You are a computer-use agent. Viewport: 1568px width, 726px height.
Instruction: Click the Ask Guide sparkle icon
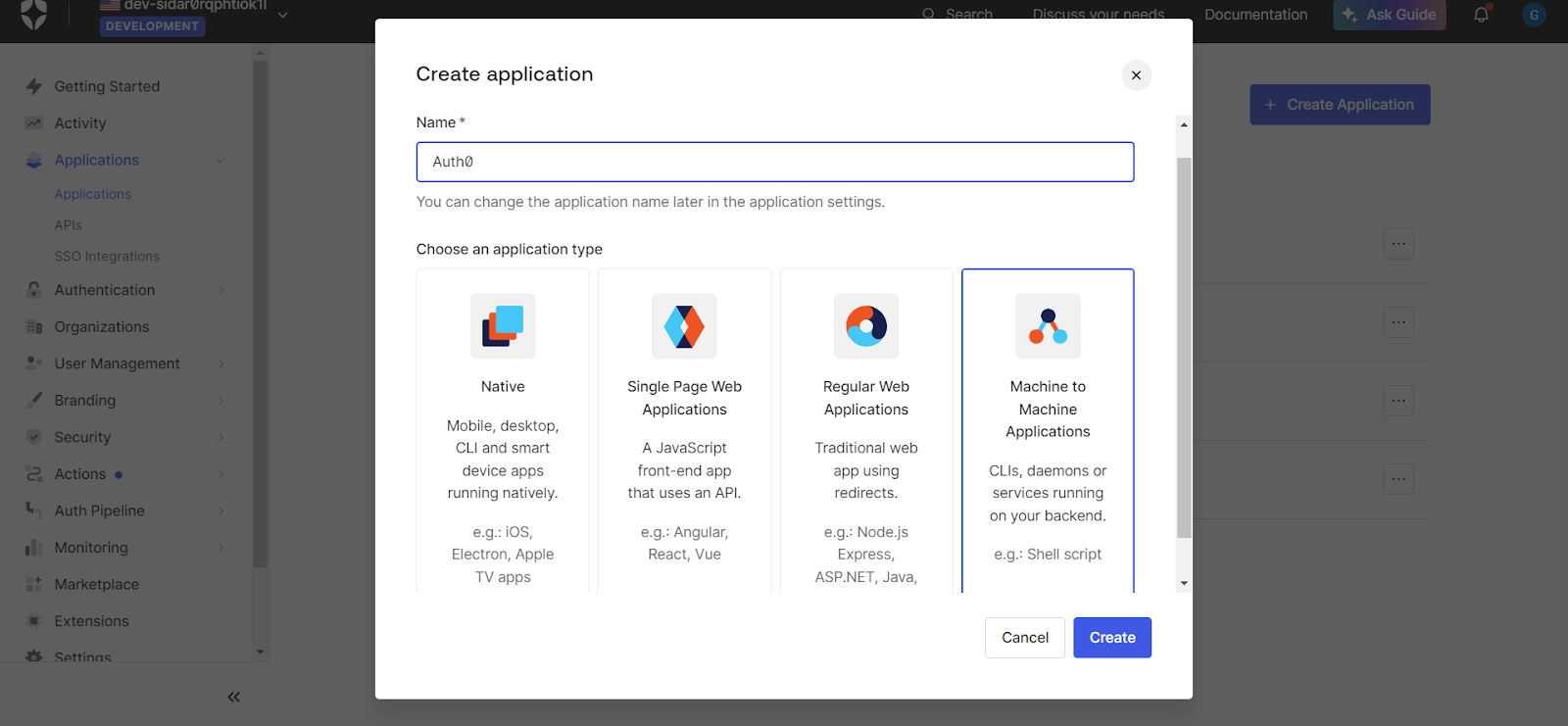tap(1349, 15)
